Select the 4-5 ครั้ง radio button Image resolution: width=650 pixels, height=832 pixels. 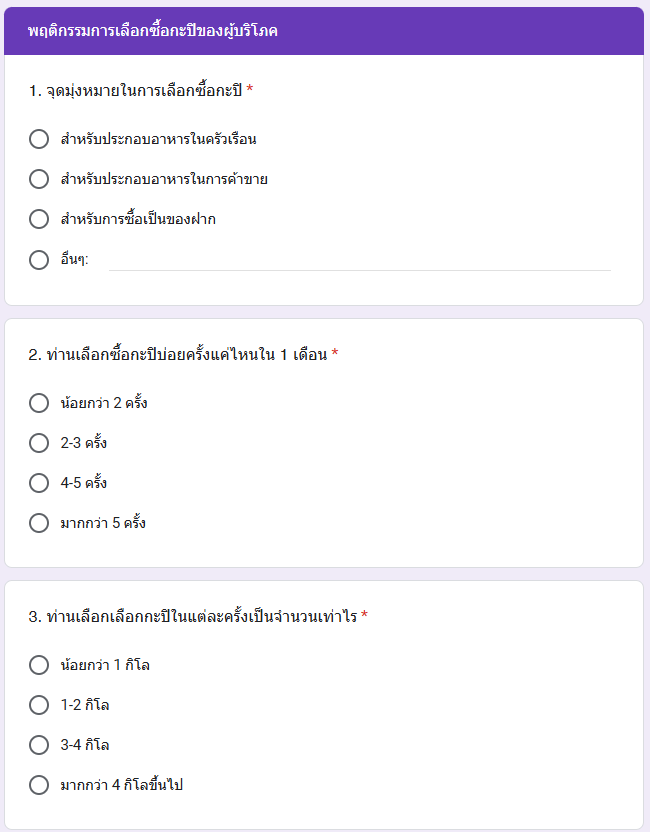coord(39,483)
